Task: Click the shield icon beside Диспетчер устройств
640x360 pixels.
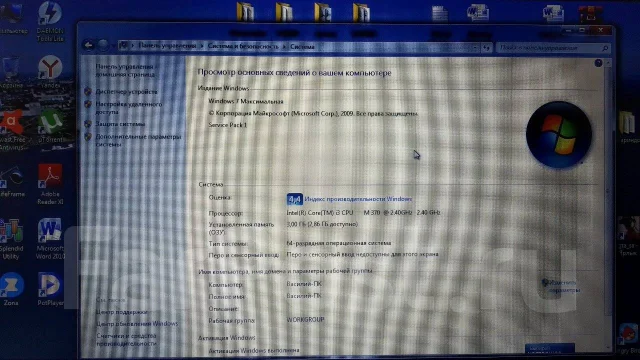Action: (88, 91)
